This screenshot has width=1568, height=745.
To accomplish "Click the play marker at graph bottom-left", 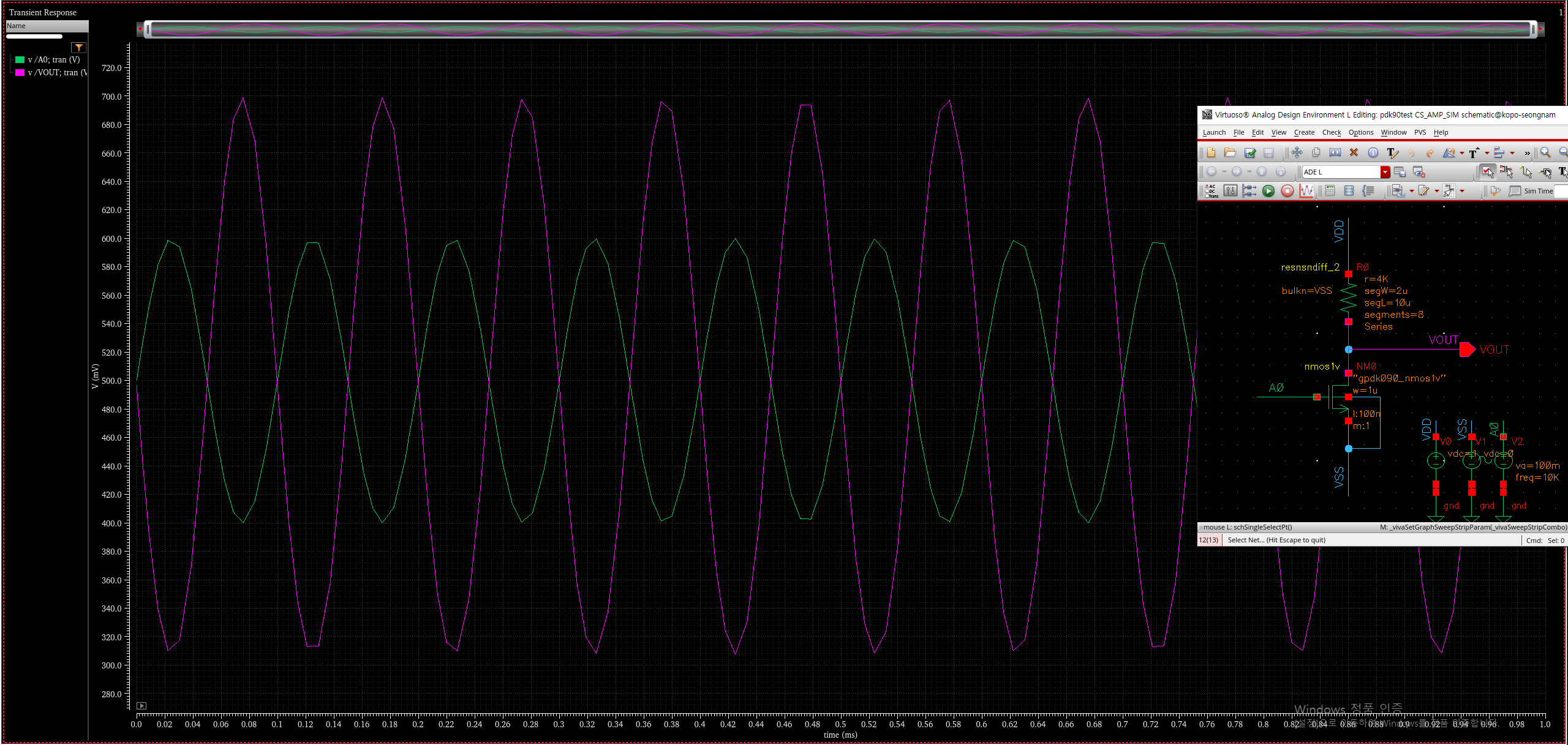I will (141, 706).
